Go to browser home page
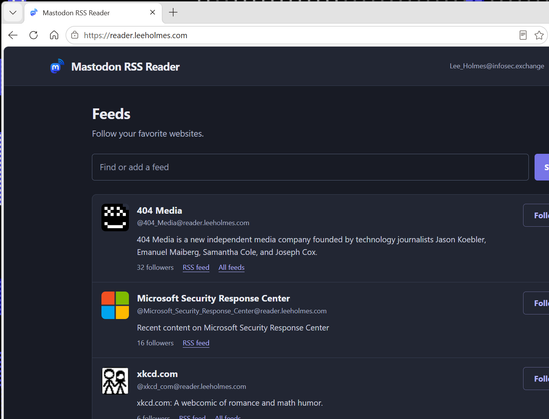The height and width of the screenshot is (419, 549). [x=54, y=35]
